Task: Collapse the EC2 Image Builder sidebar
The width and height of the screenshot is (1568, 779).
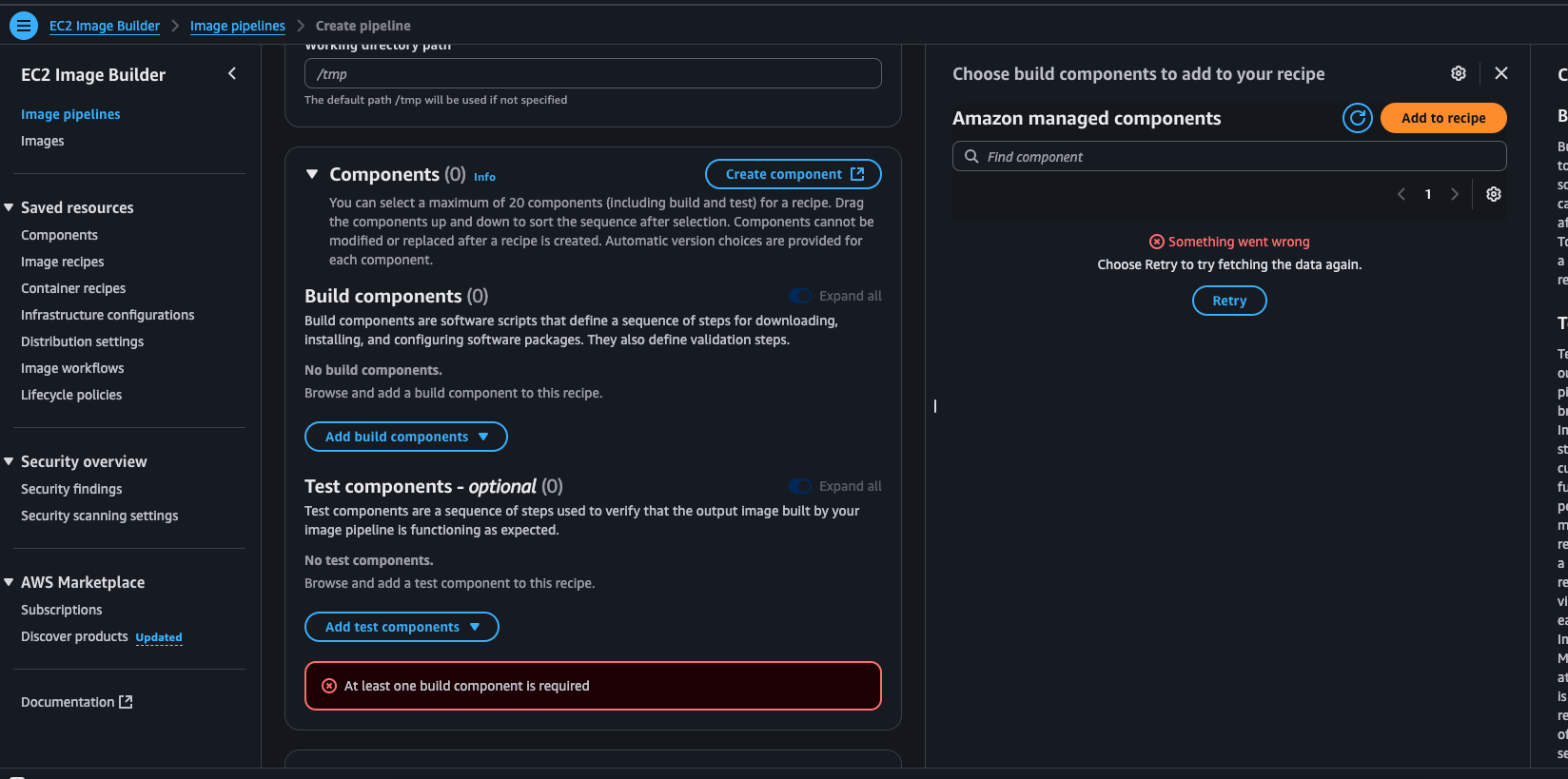Action: 232,73
